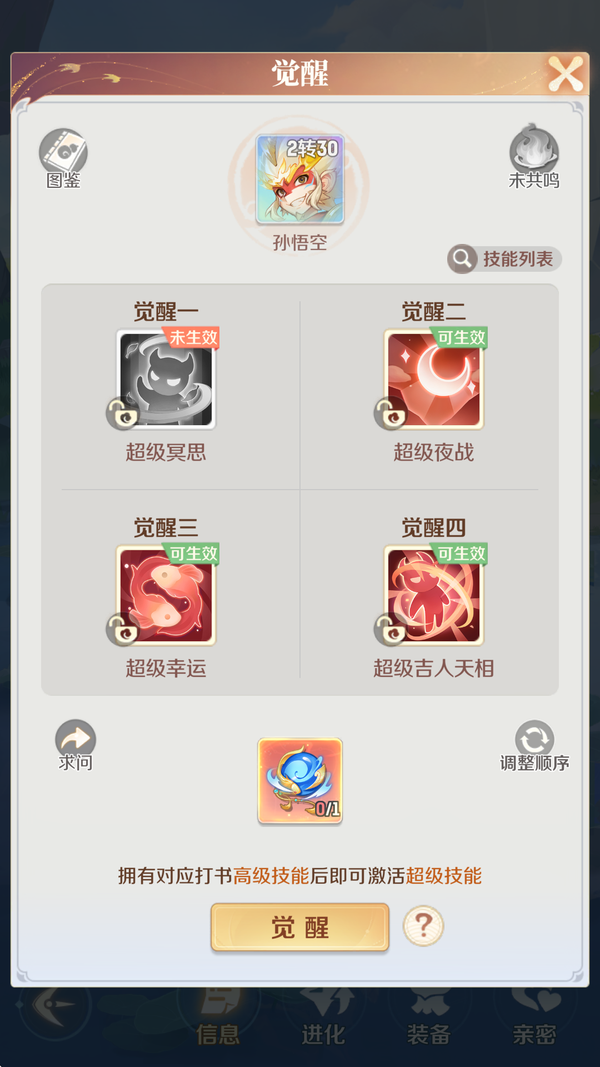Open the 技能列表 skill list search
The width and height of the screenshot is (600, 1067).
504,259
